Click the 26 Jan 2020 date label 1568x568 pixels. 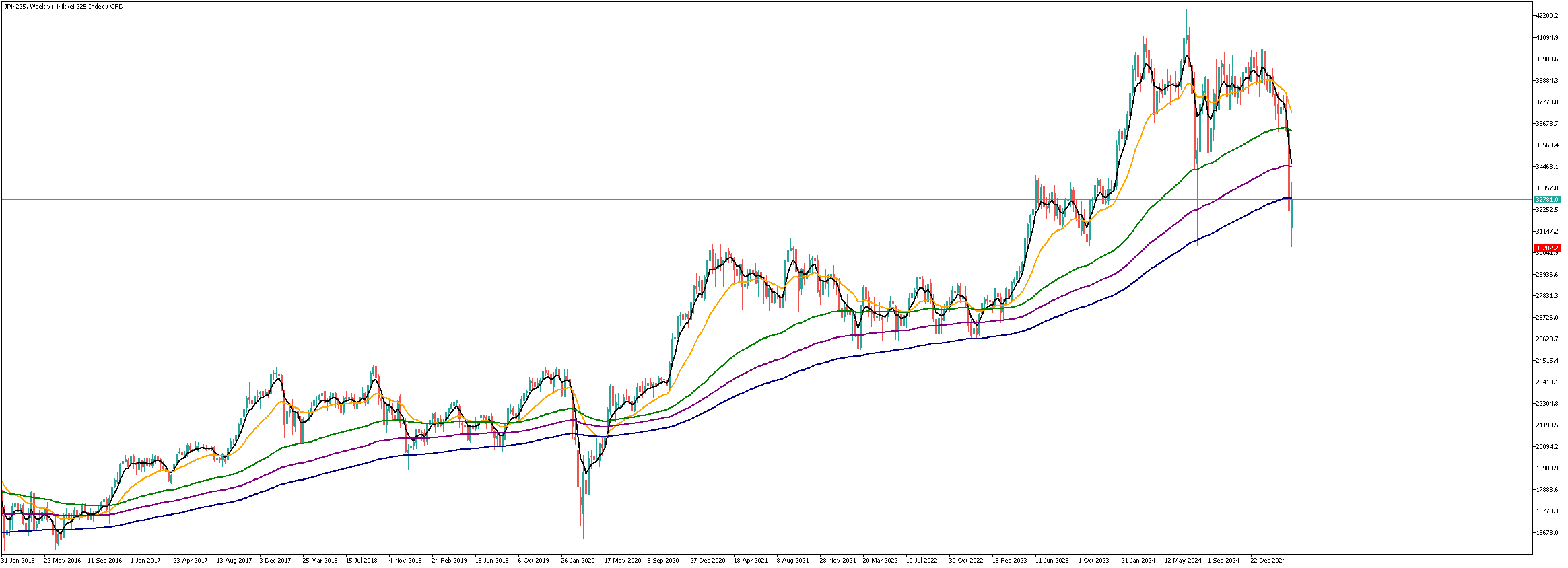coord(578,561)
